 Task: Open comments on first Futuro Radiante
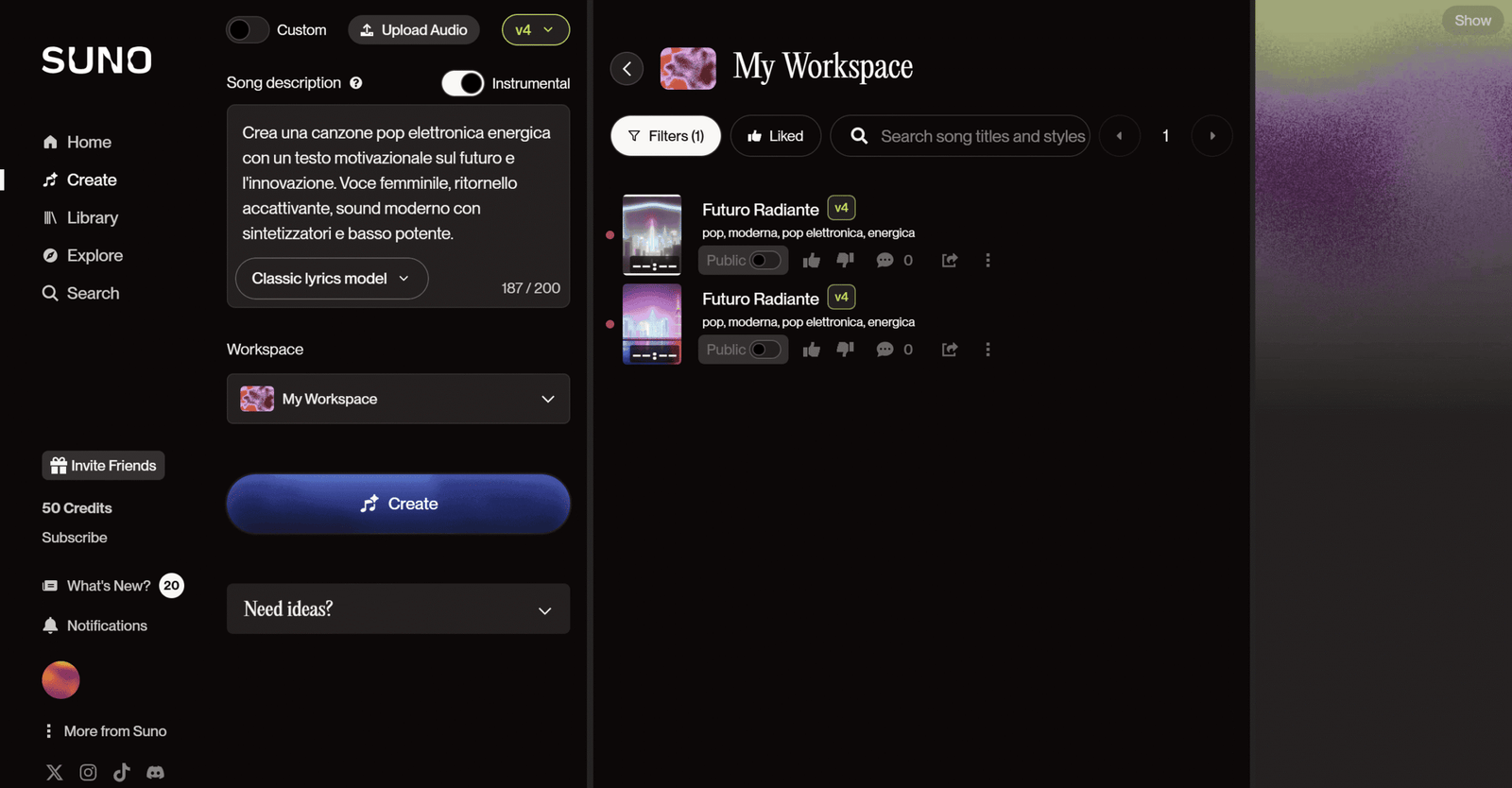tap(885, 260)
